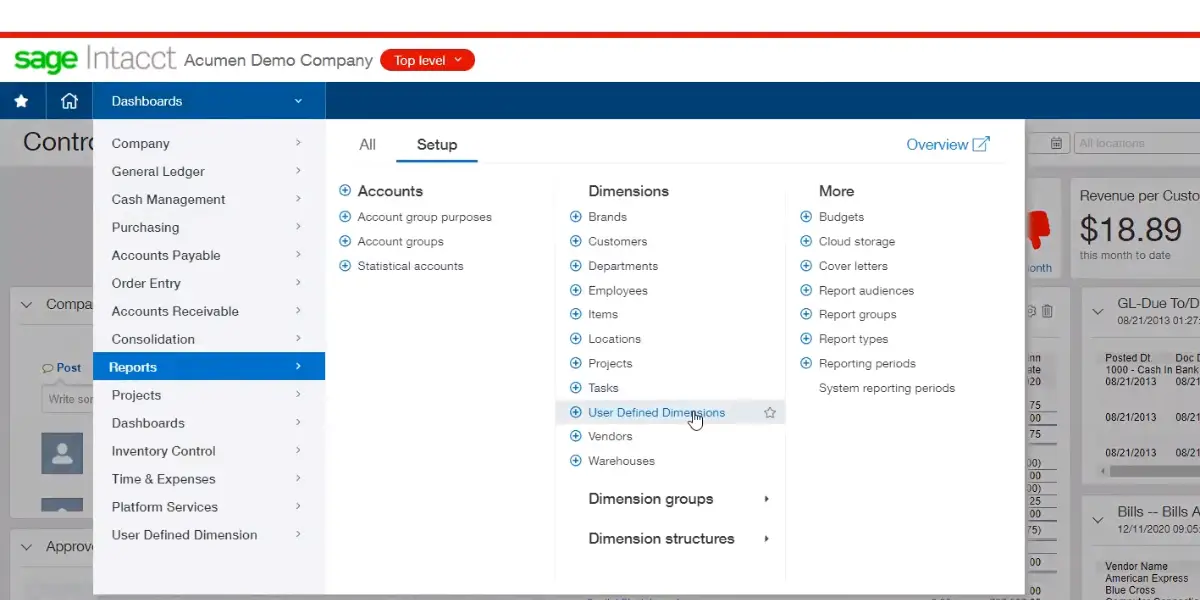Open the Projects module menu
The width and height of the screenshot is (1200, 600).
209,395
